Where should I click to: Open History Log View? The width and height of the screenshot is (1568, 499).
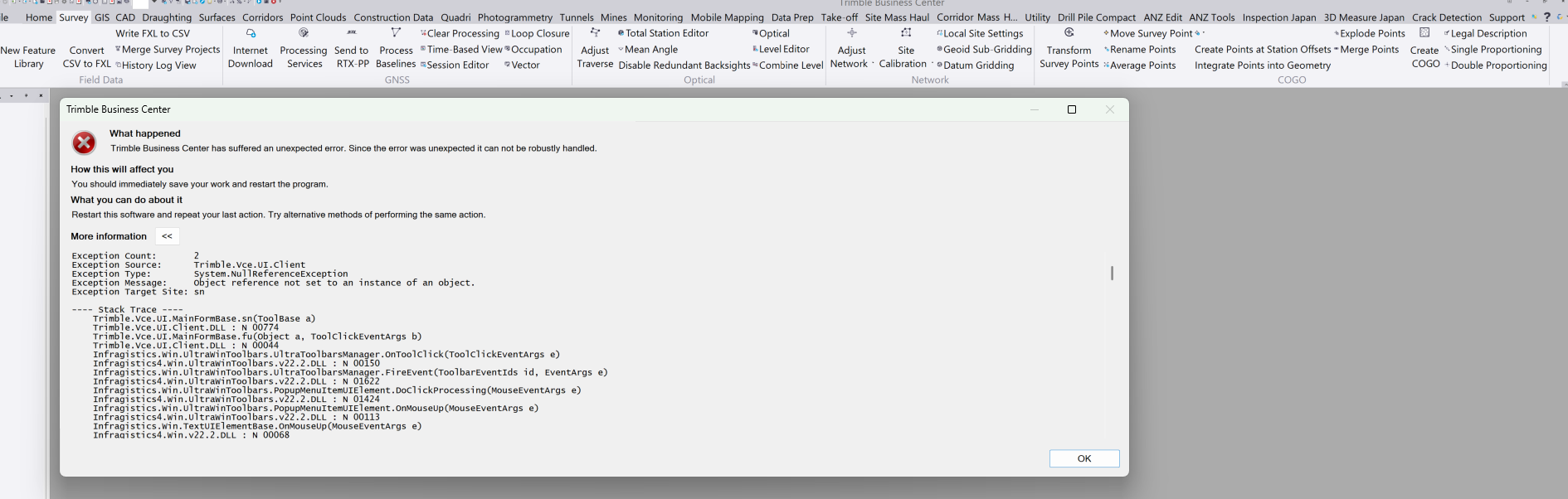point(156,65)
